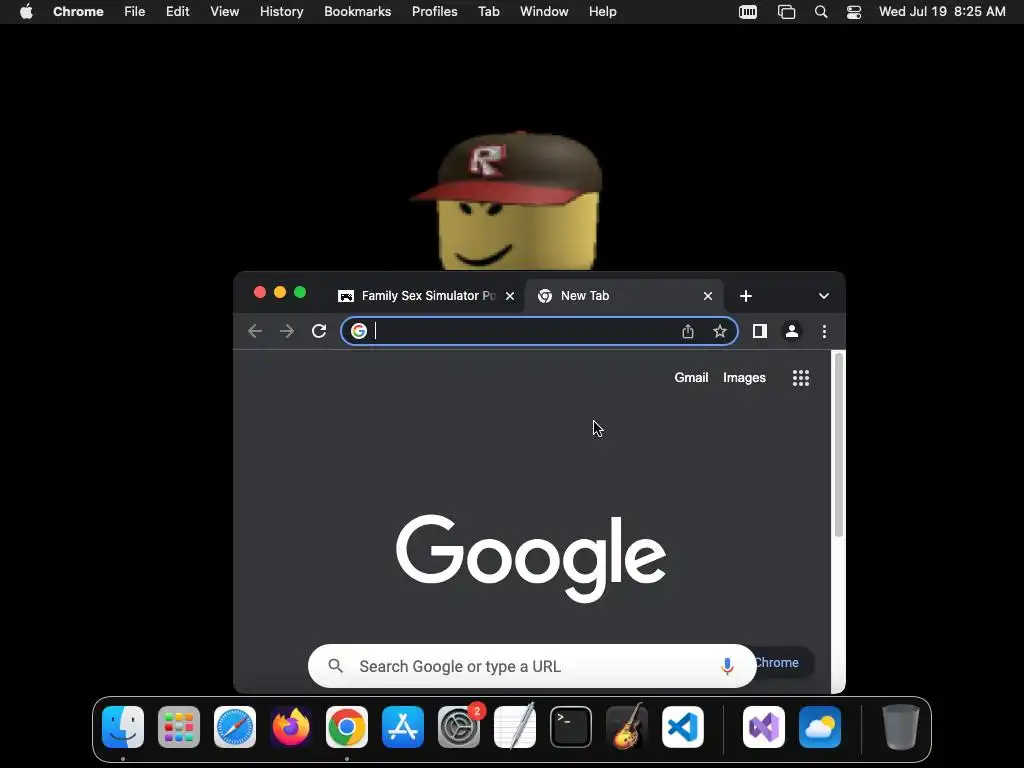Viewport: 1024px width, 768px height.
Task: Open the History menu
Action: (281, 12)
